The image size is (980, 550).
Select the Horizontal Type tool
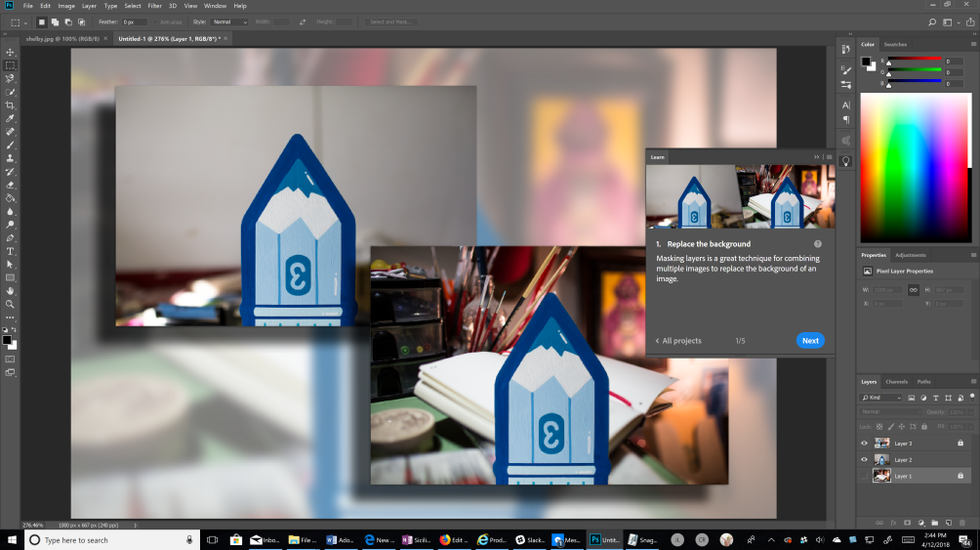click(x=10, y=251)
